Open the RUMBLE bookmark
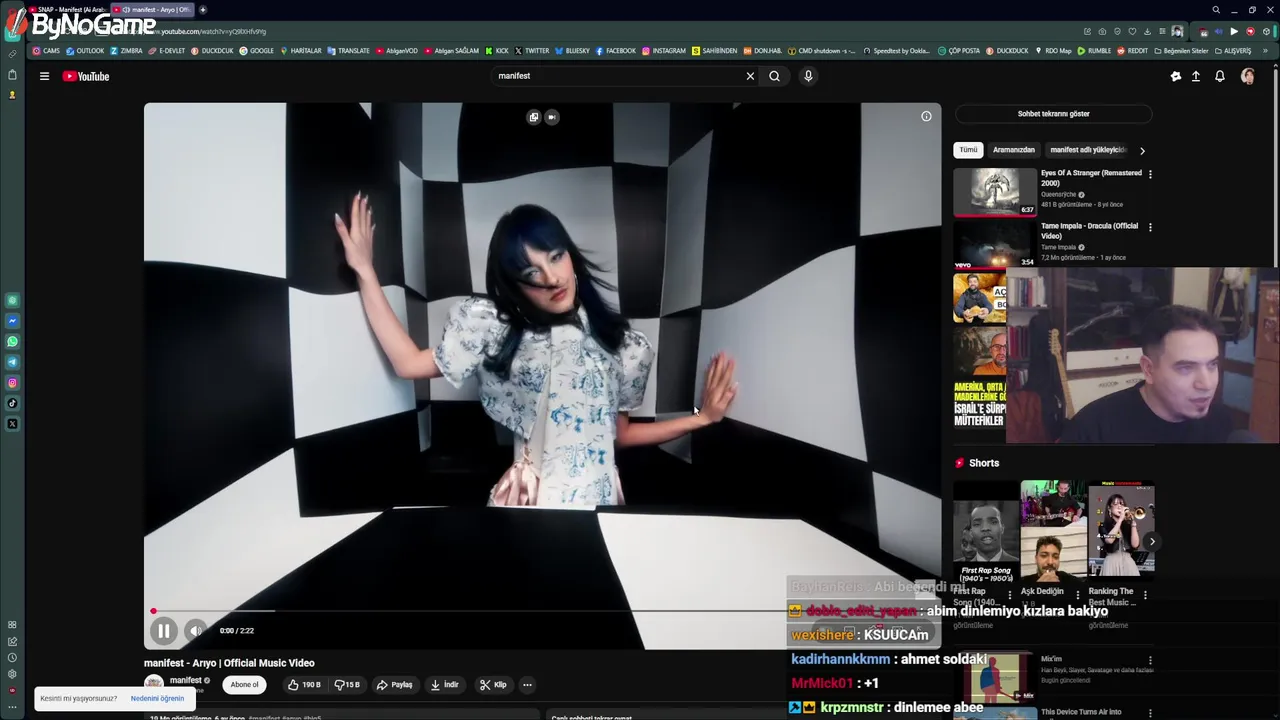 pos(1094,51)
